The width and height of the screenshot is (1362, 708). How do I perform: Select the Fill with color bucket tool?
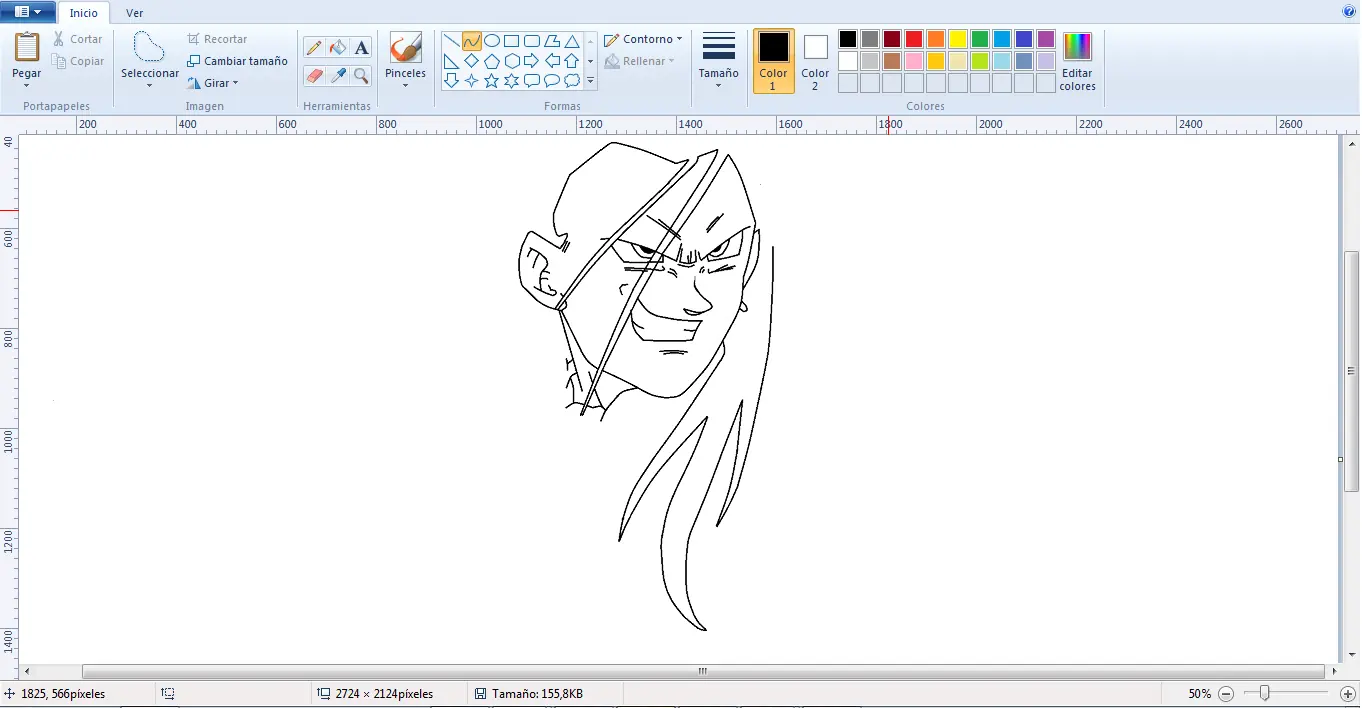point(338,48)
